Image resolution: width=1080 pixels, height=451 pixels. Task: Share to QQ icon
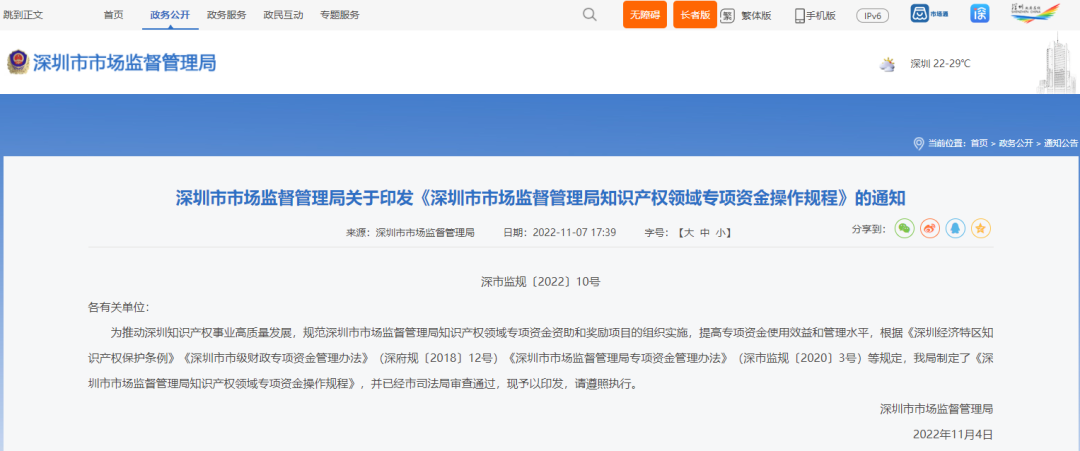[x=955, y=229]
